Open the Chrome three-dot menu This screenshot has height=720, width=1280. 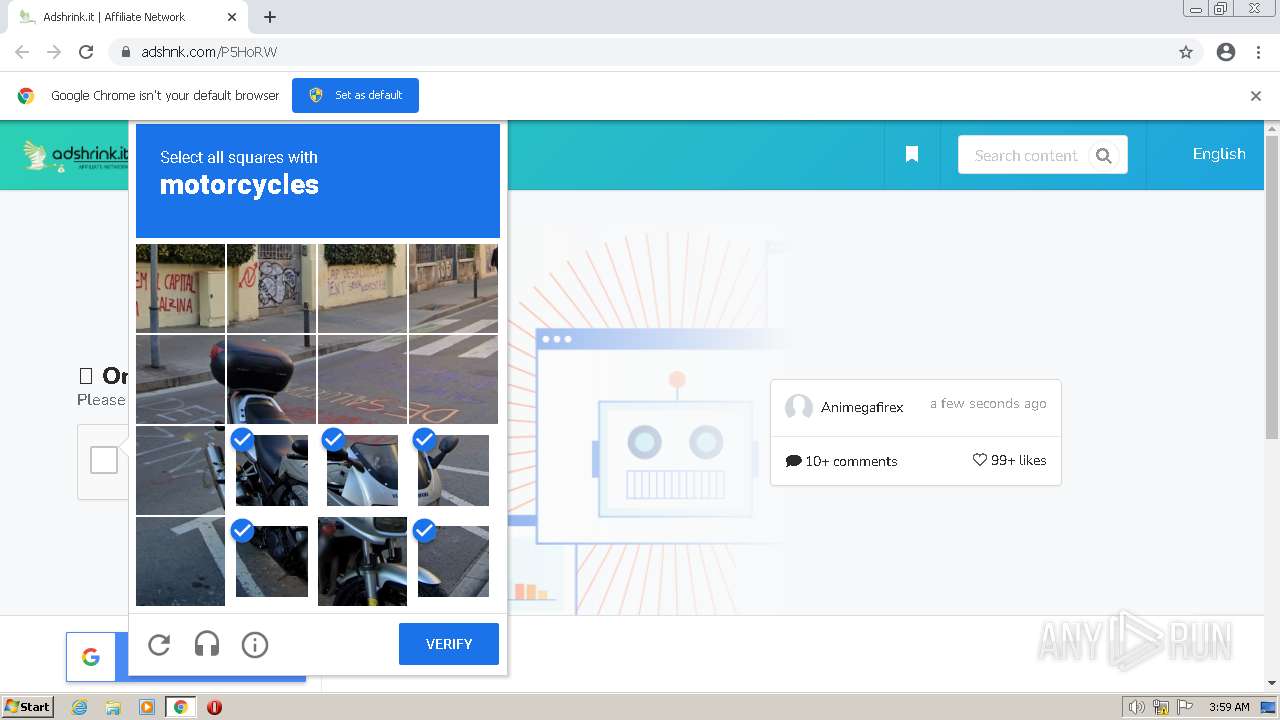click(x=1259, y=52)
